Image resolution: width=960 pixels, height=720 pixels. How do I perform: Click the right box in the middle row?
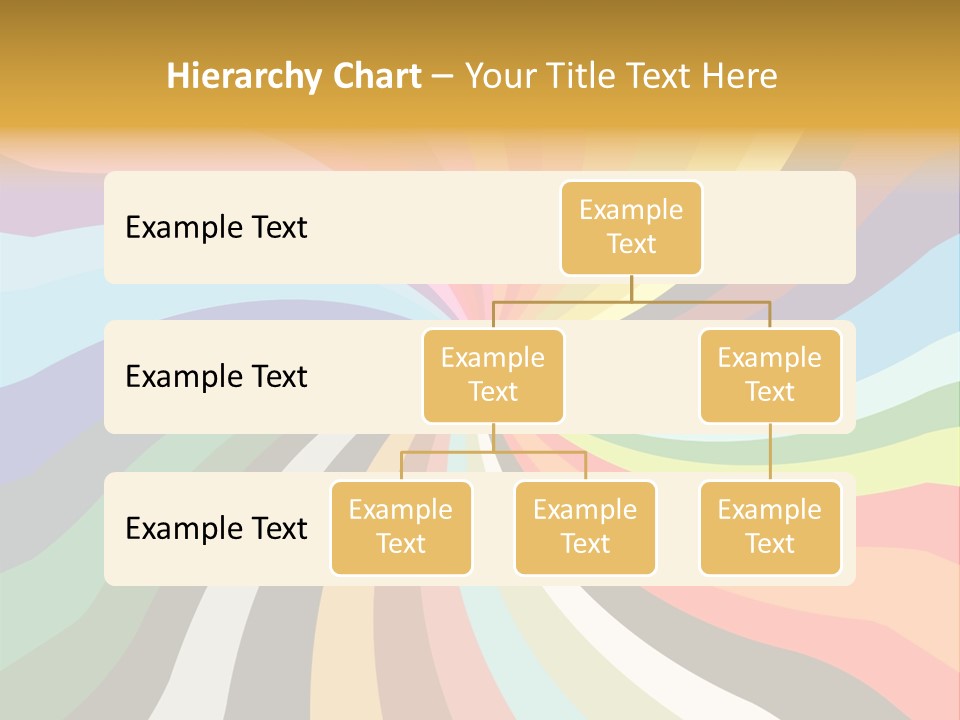770,376
